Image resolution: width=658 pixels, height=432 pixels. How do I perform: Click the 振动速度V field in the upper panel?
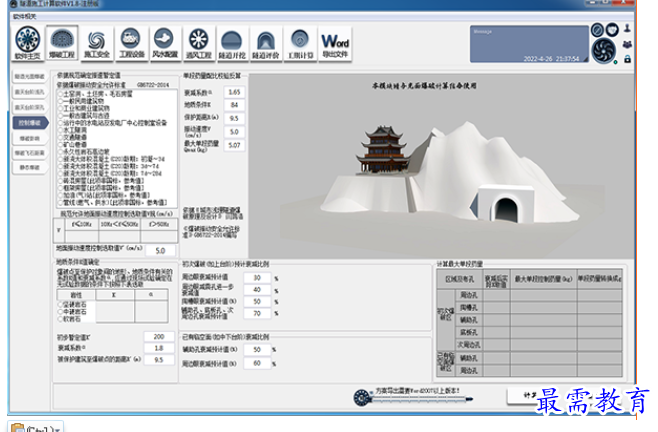(234, 132)
